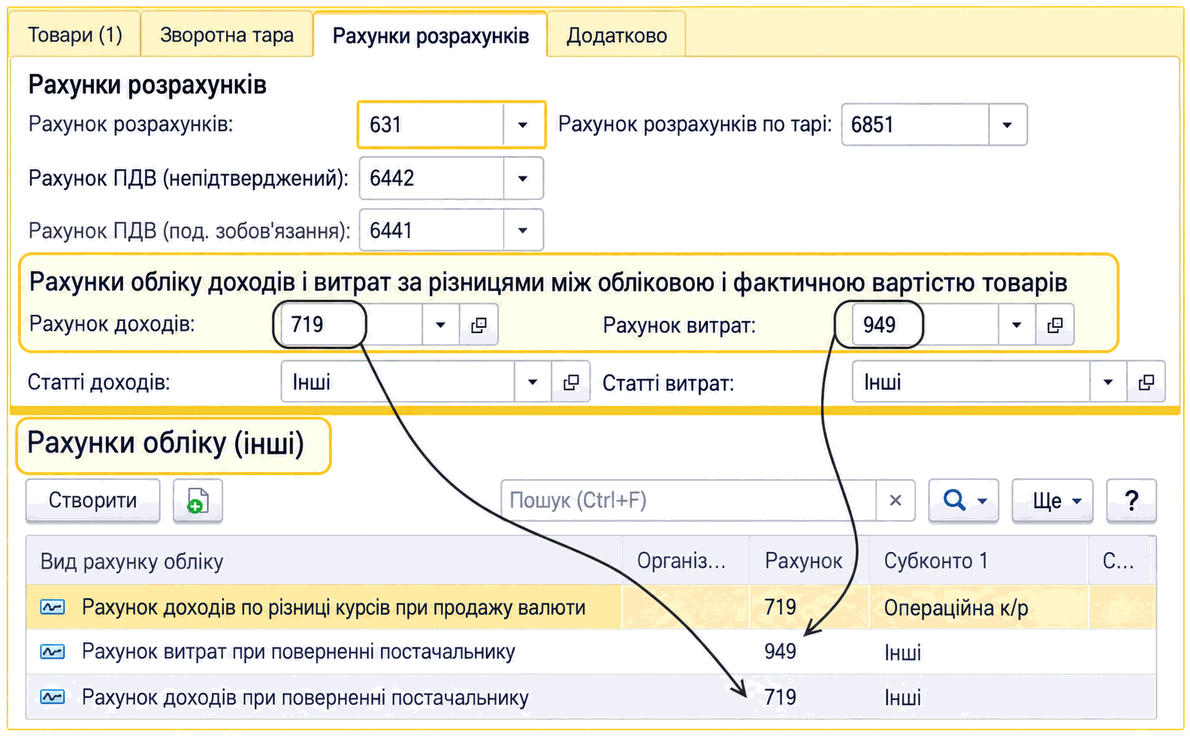Expand the Статті доходів Інші dropdown

[533, 382]
